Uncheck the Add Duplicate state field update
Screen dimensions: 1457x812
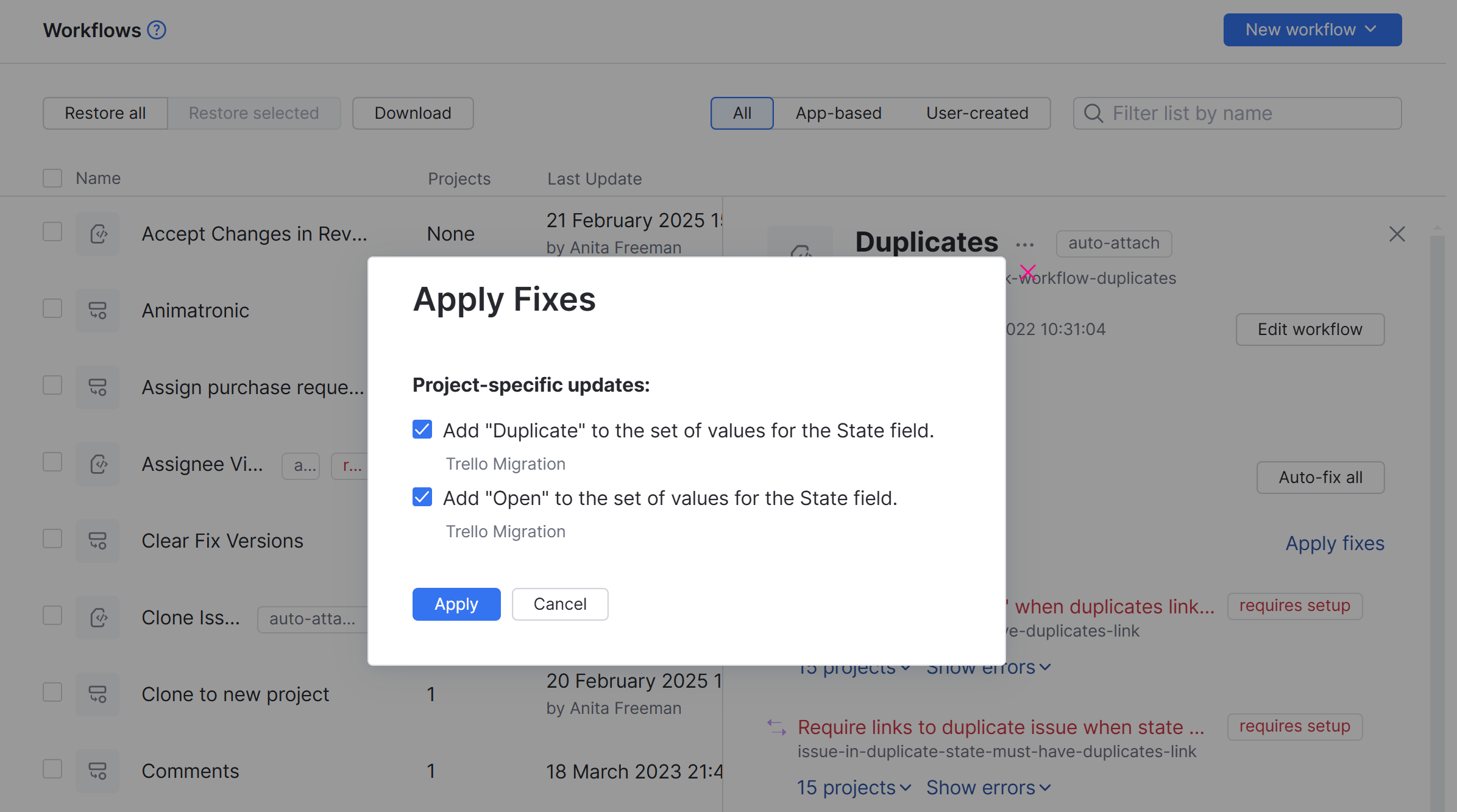coord(422,429)
